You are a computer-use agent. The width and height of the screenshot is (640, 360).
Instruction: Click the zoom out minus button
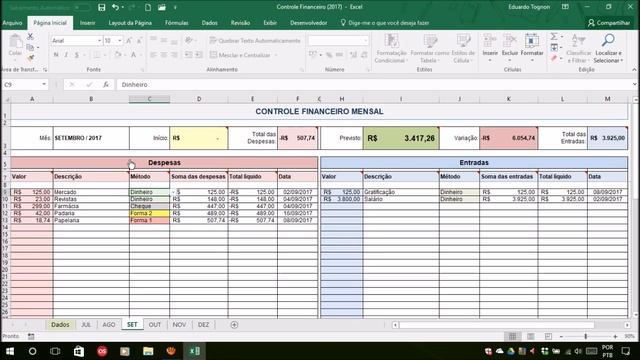click(x=561, y=336)
